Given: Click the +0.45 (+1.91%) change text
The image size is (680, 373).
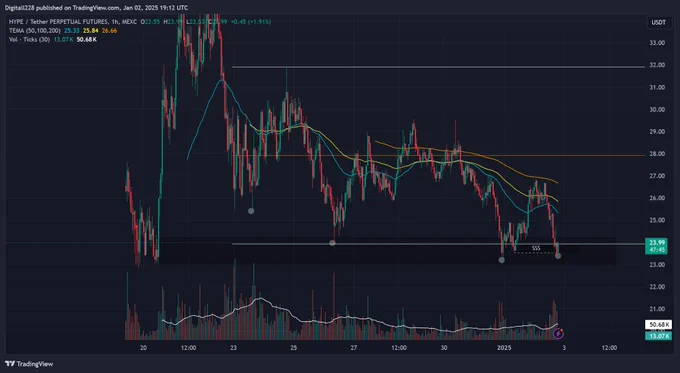Looking at the screenshot, I should pyautogui.click(x=250, y=21).
